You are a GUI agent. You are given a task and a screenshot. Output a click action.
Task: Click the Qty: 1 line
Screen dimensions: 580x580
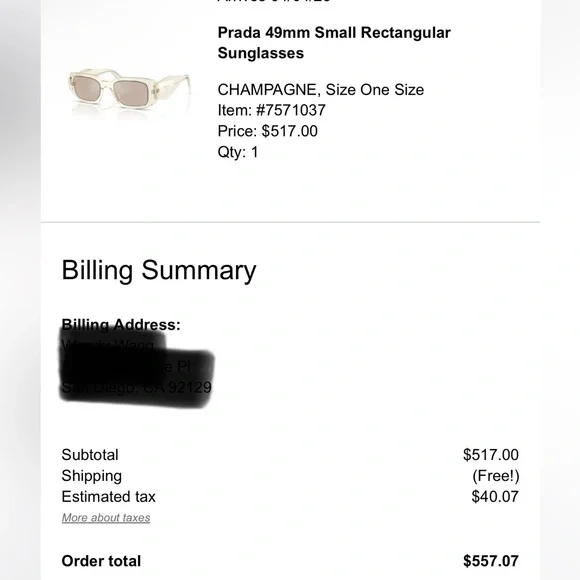pyautogui.click(x=238, y=152)
